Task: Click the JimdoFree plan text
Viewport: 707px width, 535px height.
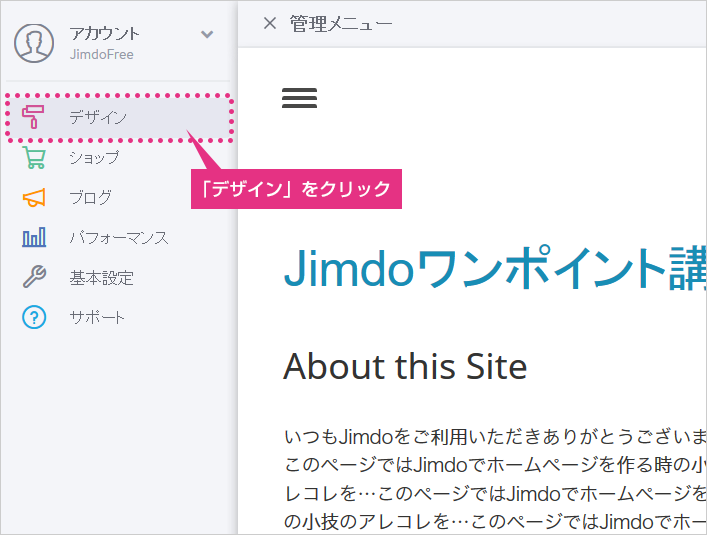Action: click(101, 55)
